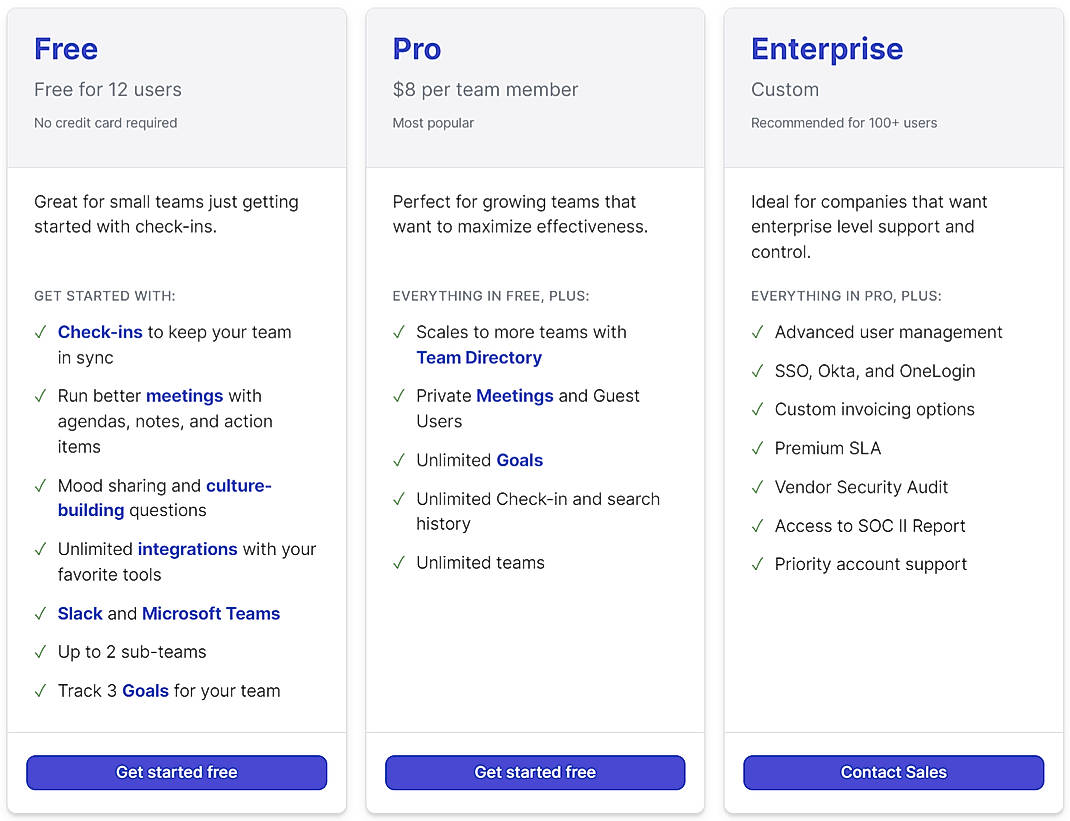Open the Goals link under Unlimited Goals
The image size is (1070, 821).
tap(520, 460)
